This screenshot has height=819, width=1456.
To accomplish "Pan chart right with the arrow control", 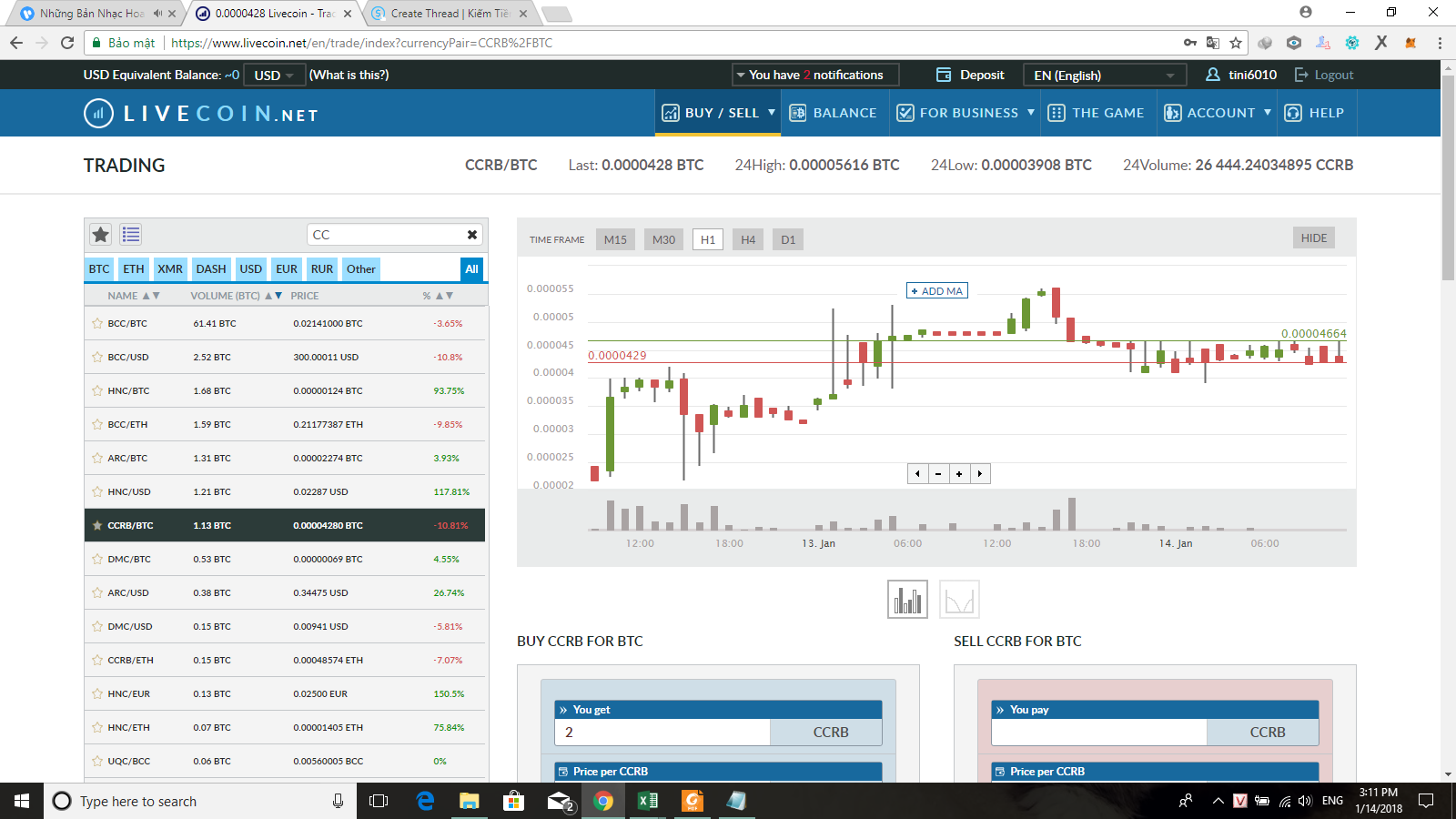I will point(980,473).
